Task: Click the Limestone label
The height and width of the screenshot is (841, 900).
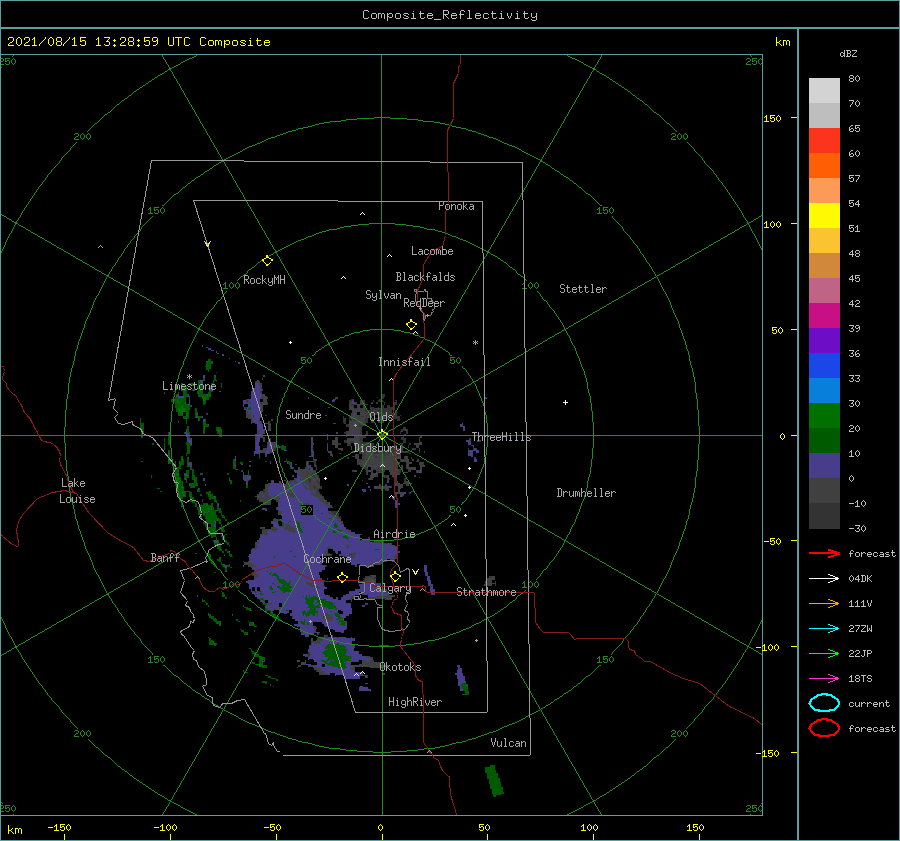Action: coord(189,386)
